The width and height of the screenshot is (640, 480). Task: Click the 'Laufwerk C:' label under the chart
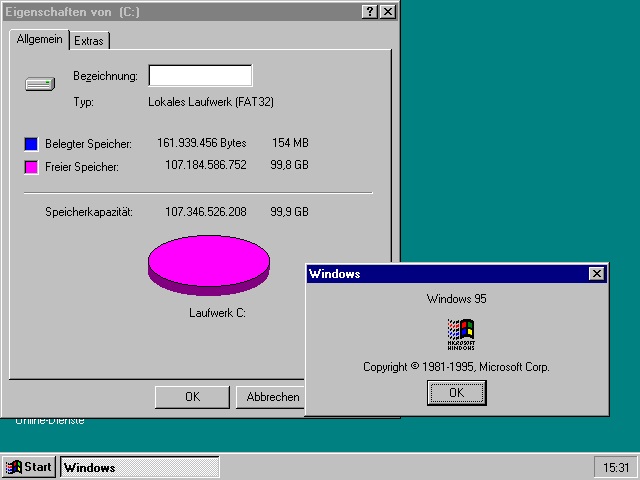click(217, 313)
